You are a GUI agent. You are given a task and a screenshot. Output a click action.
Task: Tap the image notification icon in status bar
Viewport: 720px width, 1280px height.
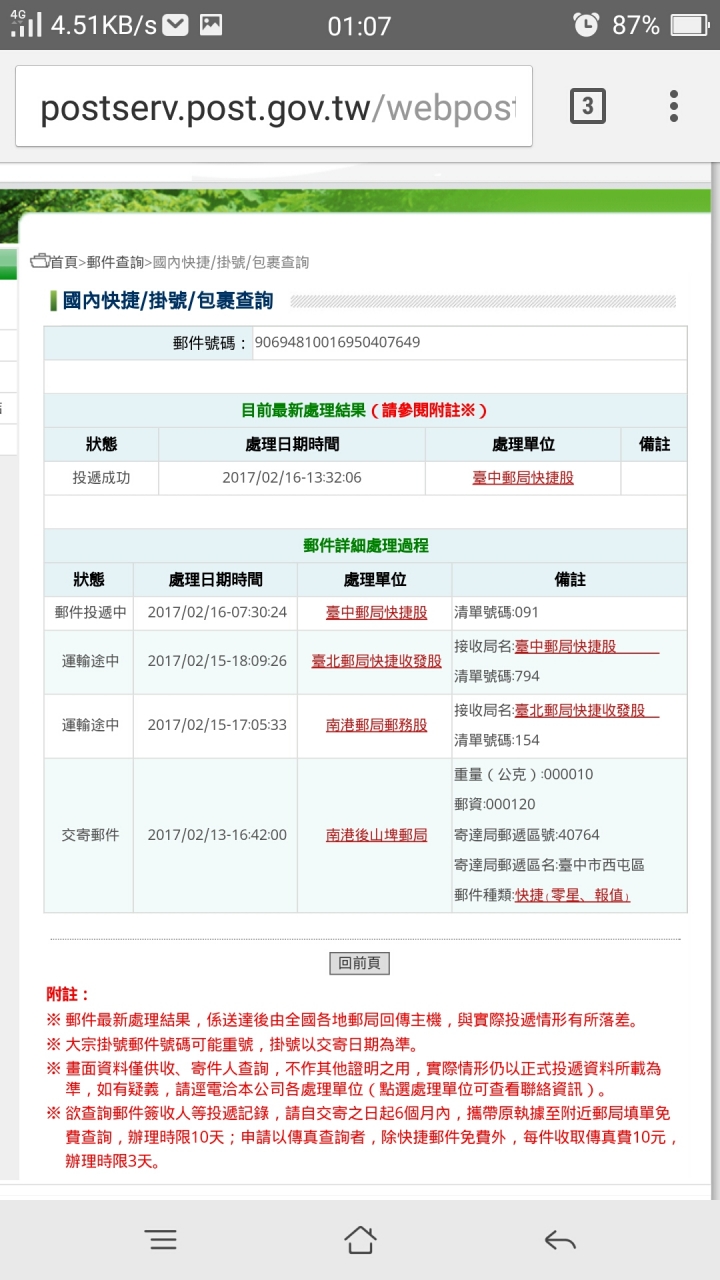click(211, 24)
